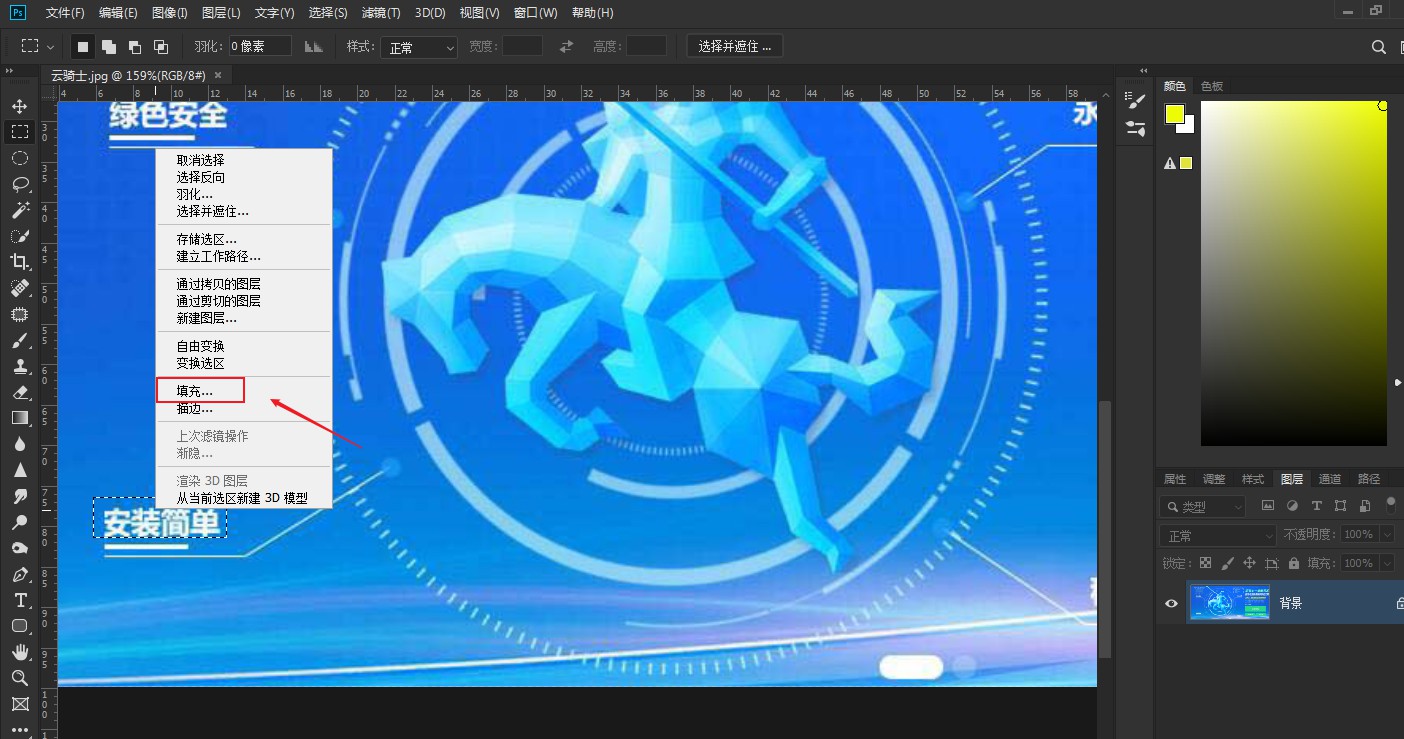Select the Eraser tool
Image resolution: width=1404 pixels, height=739 pixels.
pyautogui.click(x=19, y=392)
